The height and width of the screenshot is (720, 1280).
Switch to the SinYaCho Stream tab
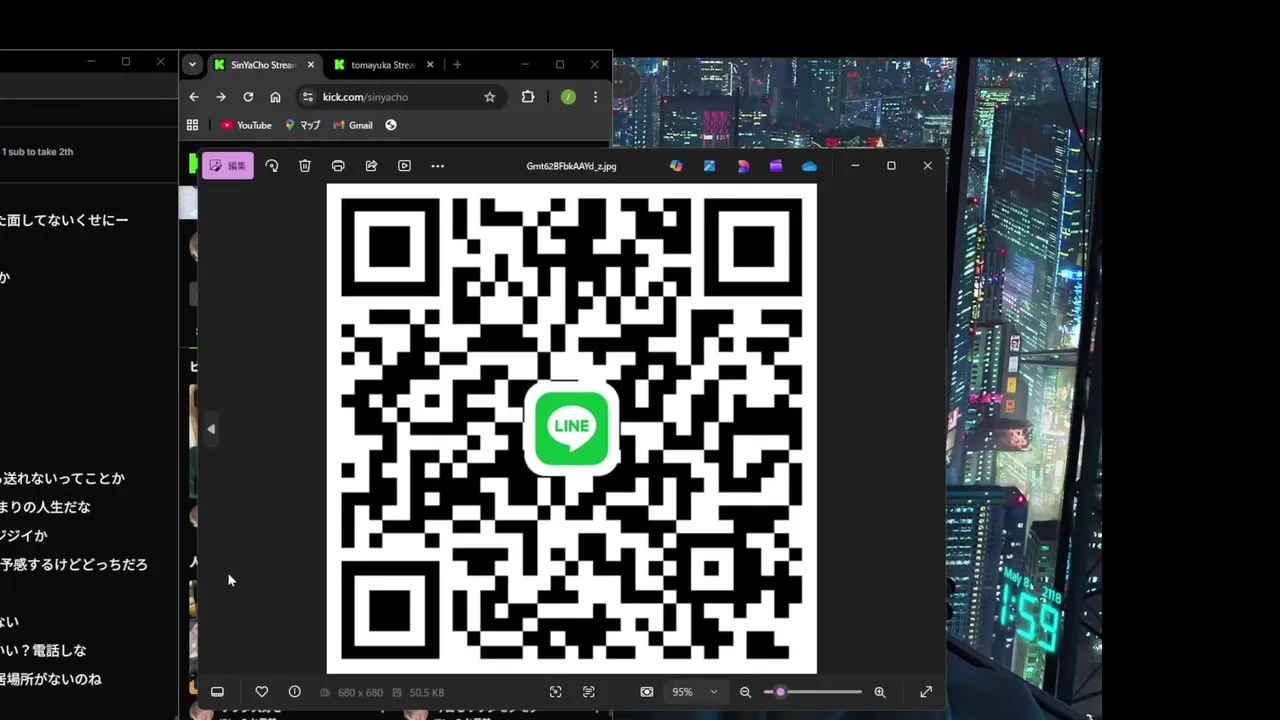tap(264, 65)
